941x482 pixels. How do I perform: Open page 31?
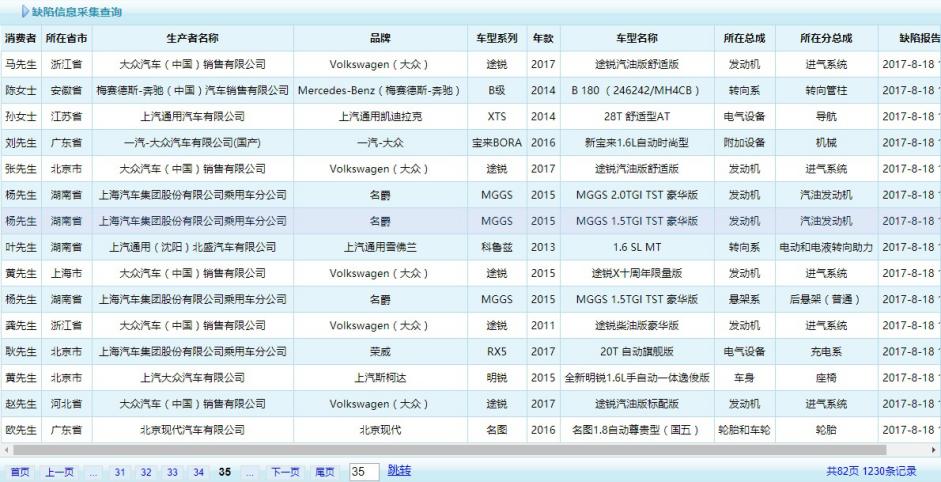(x=120, y=472)
